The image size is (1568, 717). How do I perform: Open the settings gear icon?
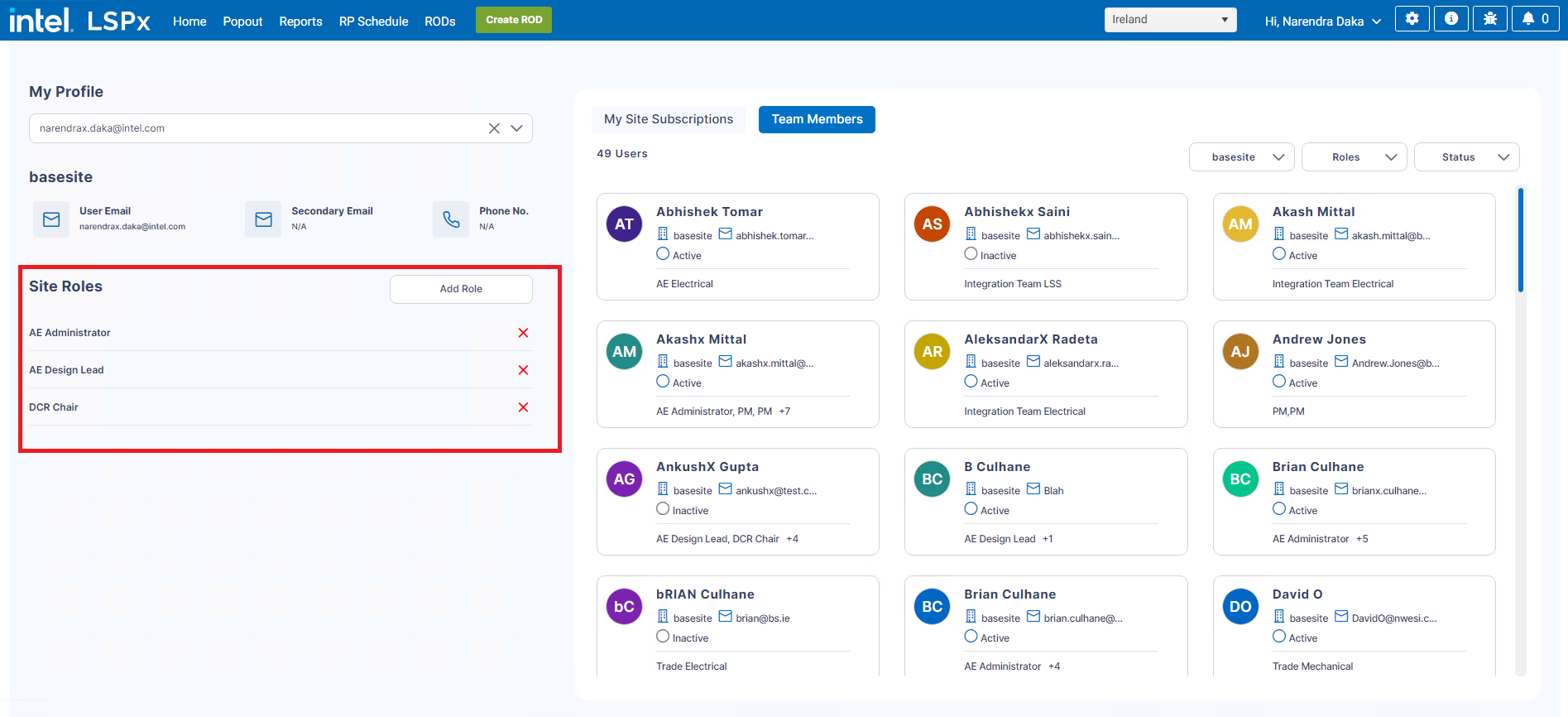click(1412, 19)
